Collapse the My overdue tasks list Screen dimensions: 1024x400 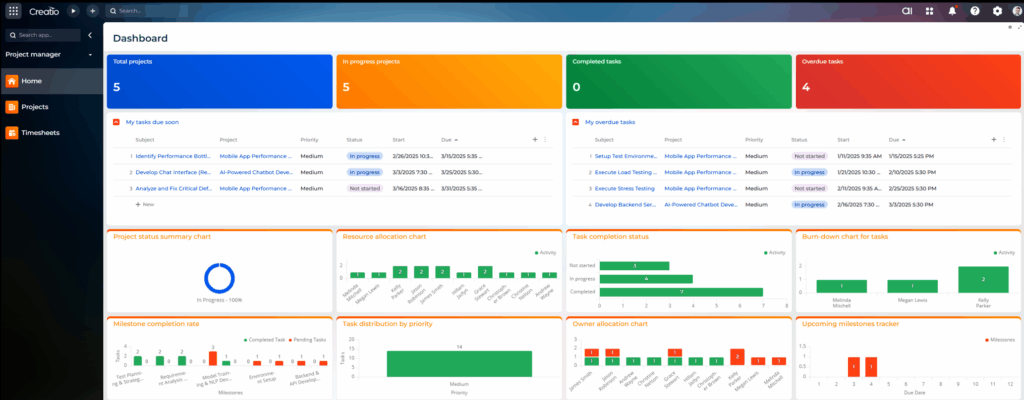(x=576, y=122)
